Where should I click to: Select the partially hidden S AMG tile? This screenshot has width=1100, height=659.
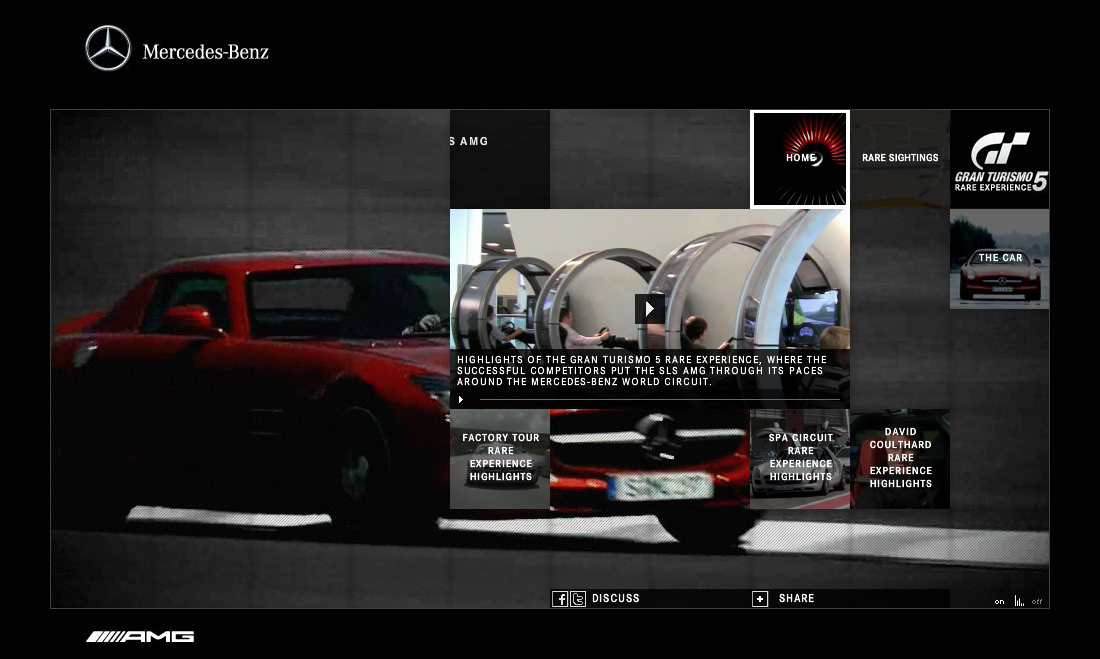[x=499, y=159]
